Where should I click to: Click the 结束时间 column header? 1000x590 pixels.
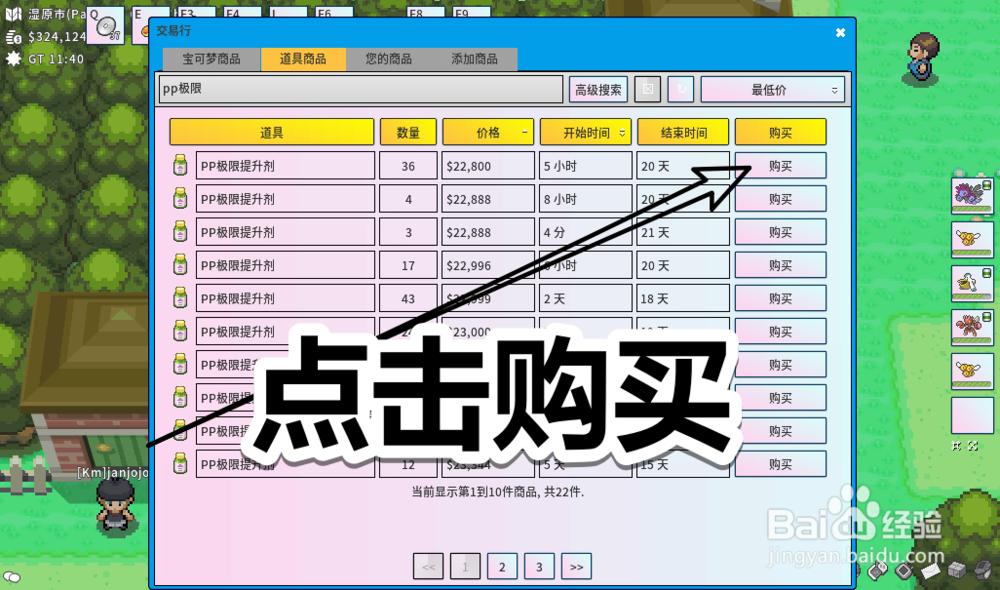click(683, 133)
